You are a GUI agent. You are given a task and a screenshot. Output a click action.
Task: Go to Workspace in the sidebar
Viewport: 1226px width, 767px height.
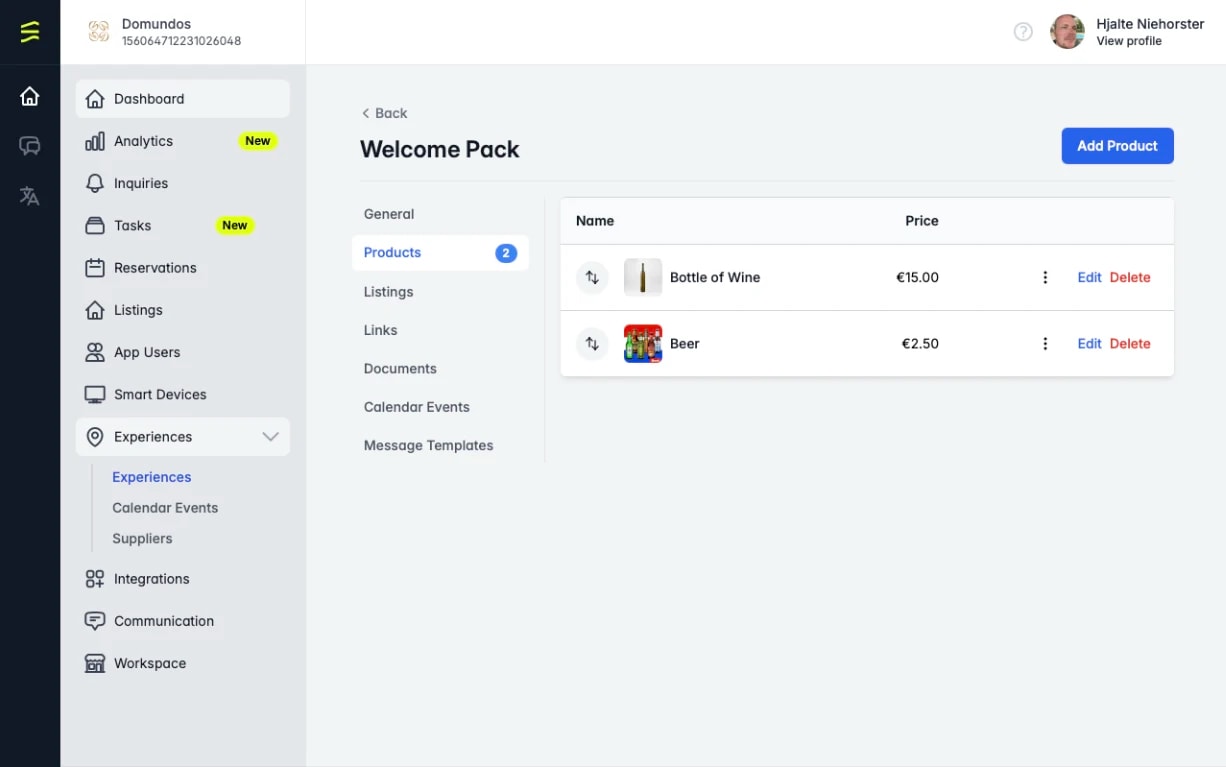pos(183,663)
